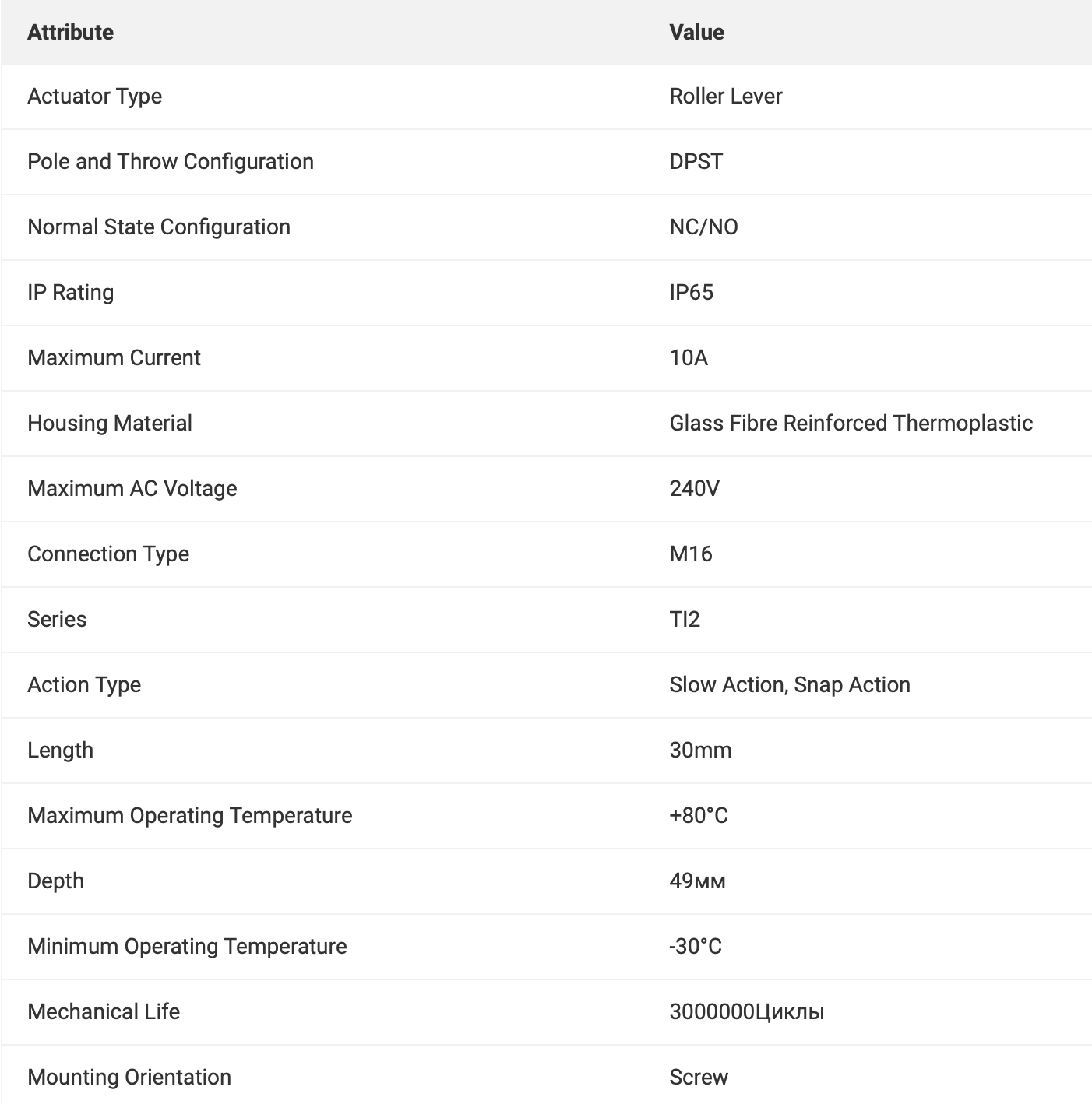Viewport: 1092px width, 1104px height.
Task: Select the M16 connection value
Action: (691, 554)
